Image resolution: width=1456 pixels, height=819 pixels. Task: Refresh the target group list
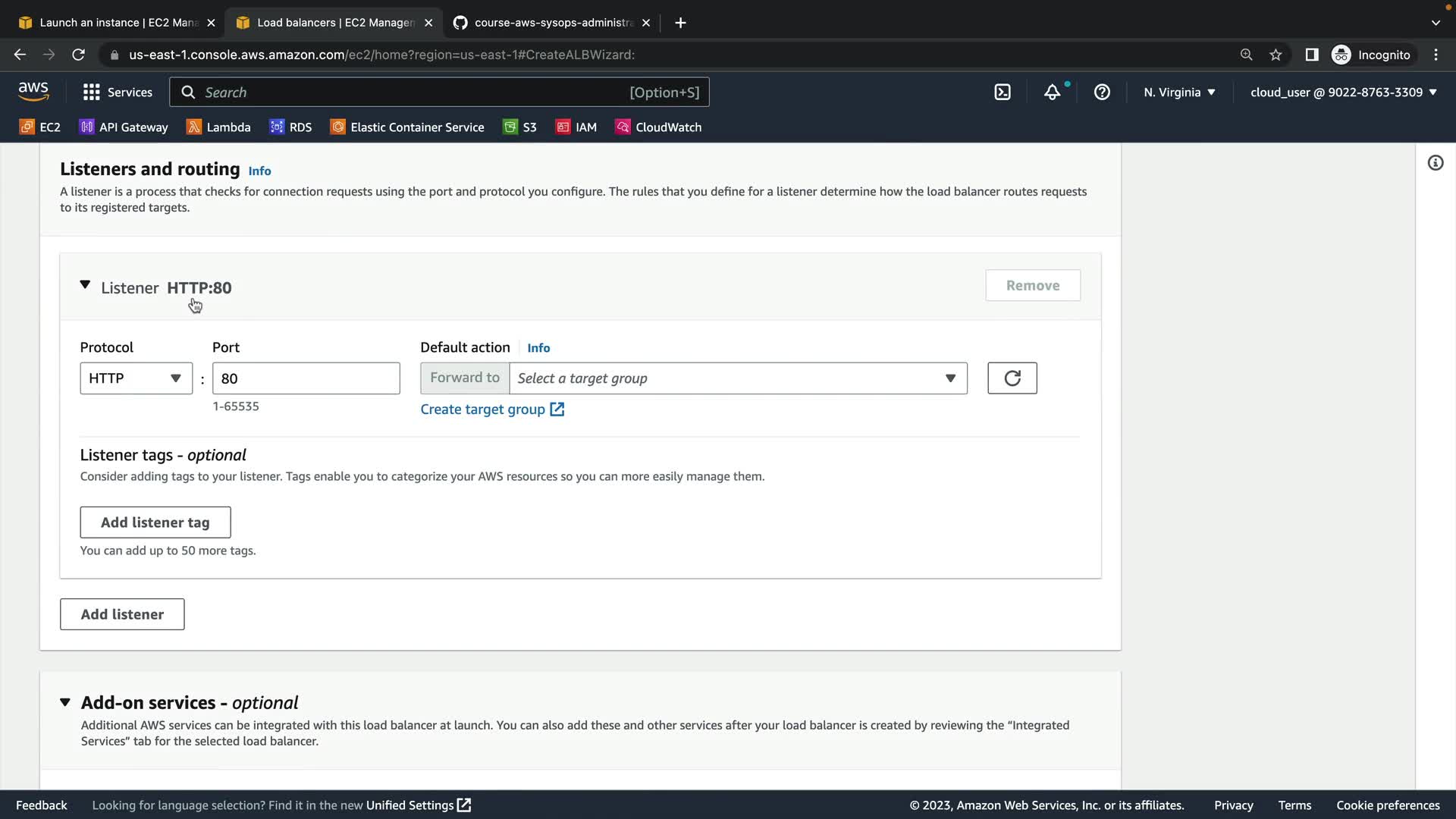1012,378
